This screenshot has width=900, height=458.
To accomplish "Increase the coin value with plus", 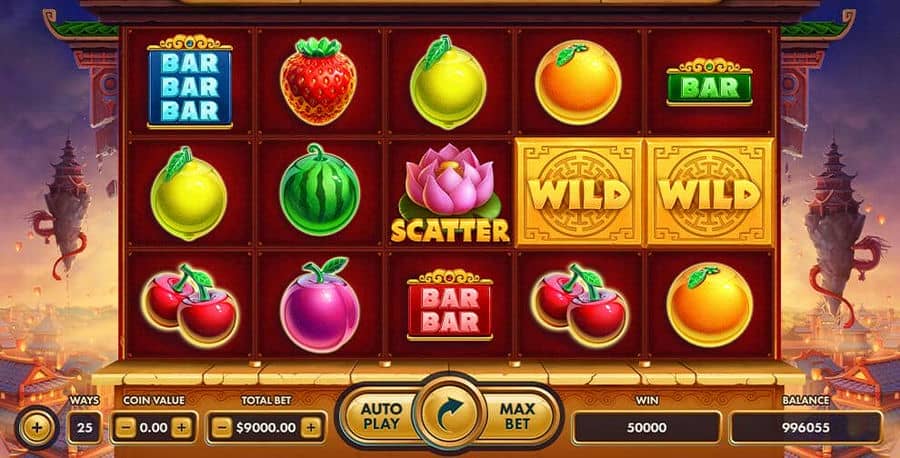I will tap(181, 427).
